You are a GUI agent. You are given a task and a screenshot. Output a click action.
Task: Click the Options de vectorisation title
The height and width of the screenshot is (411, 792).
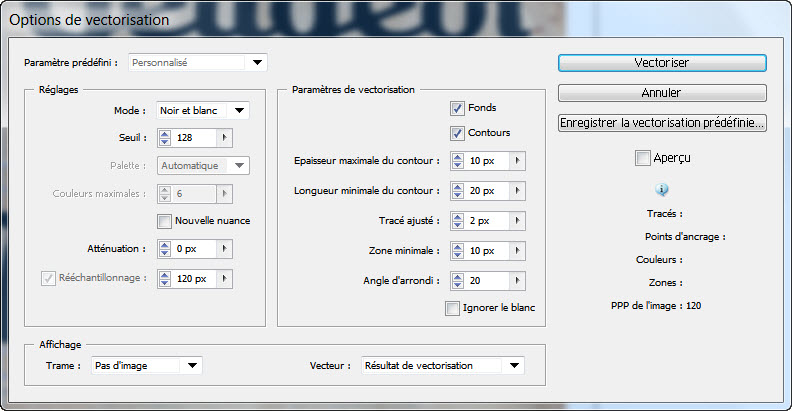[x=89, y=20]
